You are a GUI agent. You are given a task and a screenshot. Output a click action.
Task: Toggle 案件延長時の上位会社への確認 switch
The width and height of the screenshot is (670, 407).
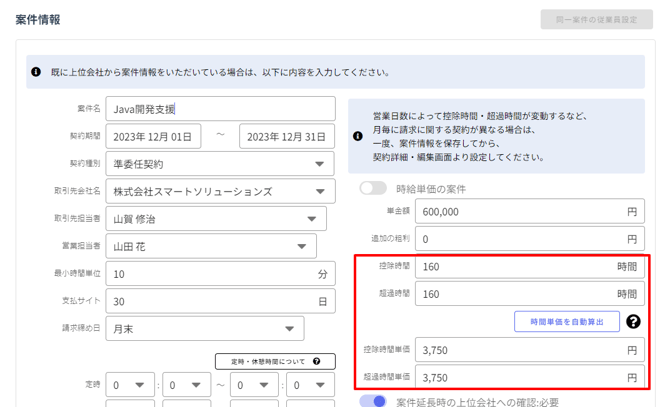click(373, 401)
